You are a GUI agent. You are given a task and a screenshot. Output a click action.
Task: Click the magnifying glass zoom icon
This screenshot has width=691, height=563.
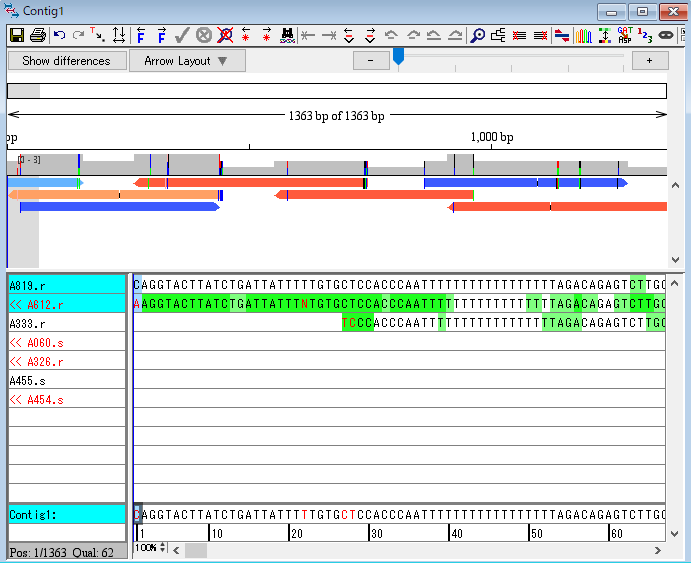click(x=477, y=35)
